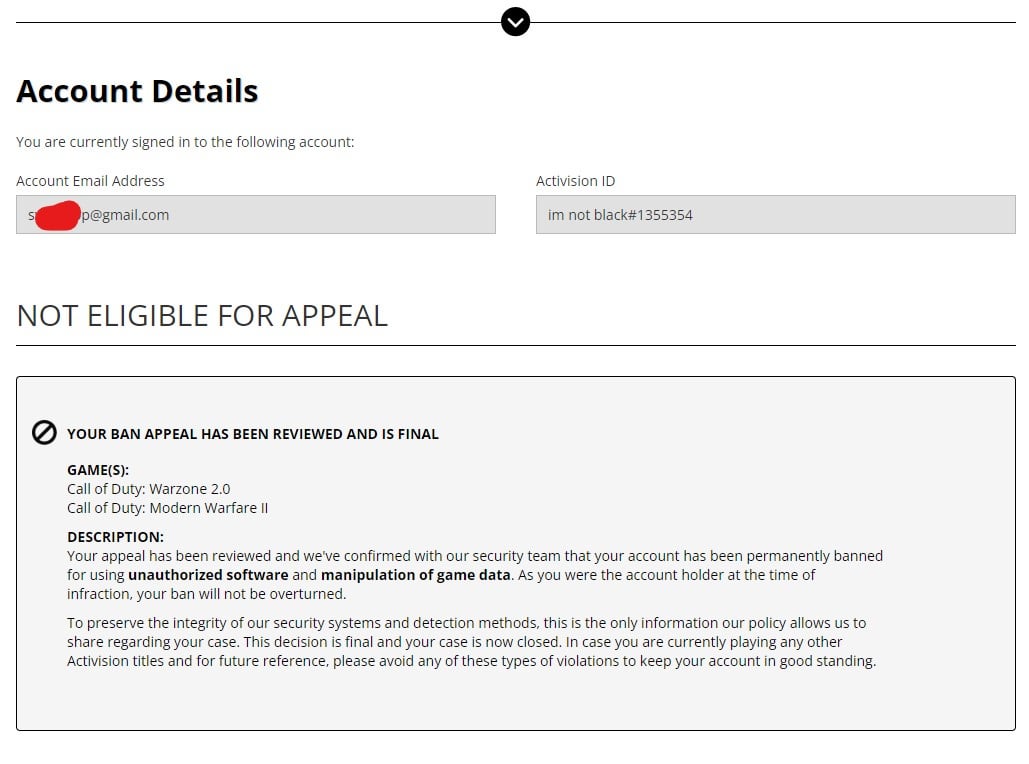Click "YOUR BAN APPEAL HAS BEEN REVIEWED" title
Viewport: 1029px width, 764px height.
pos(253,434)
